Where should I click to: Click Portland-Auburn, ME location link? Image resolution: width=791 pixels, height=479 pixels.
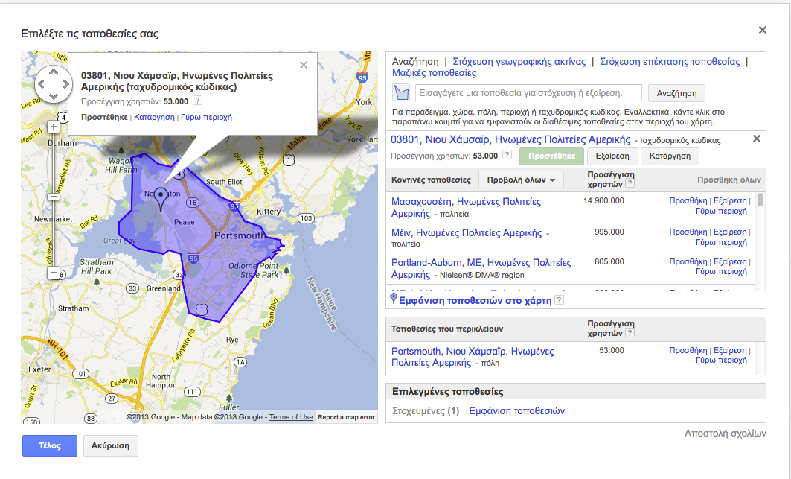(x=481, y=268)
